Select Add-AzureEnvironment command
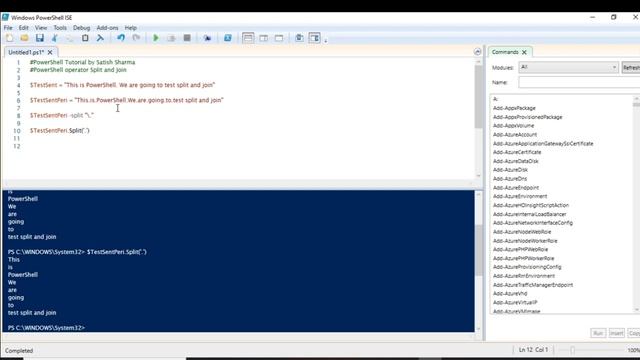Viewport: 640px width, 360px height. [520, 196]
